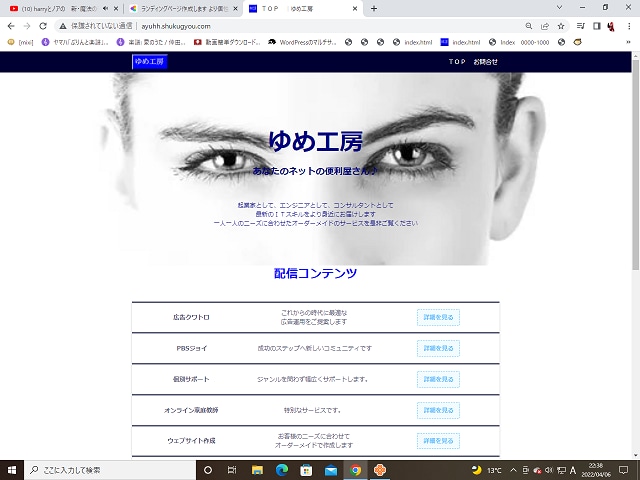640x480 pixels.
Task: Open the Mail app from the taskbar
Action: click(x=331, y=470)
